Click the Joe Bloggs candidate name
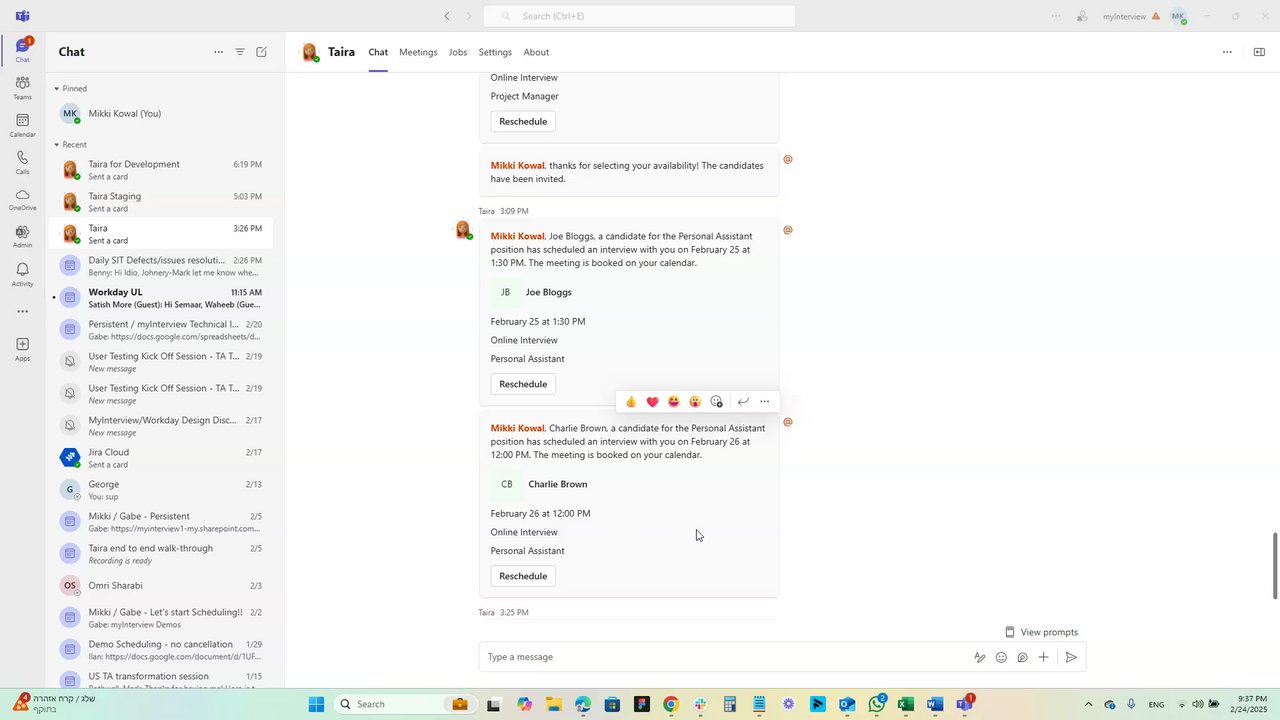This screenshot has height=720, width=1280. point(549,292)
